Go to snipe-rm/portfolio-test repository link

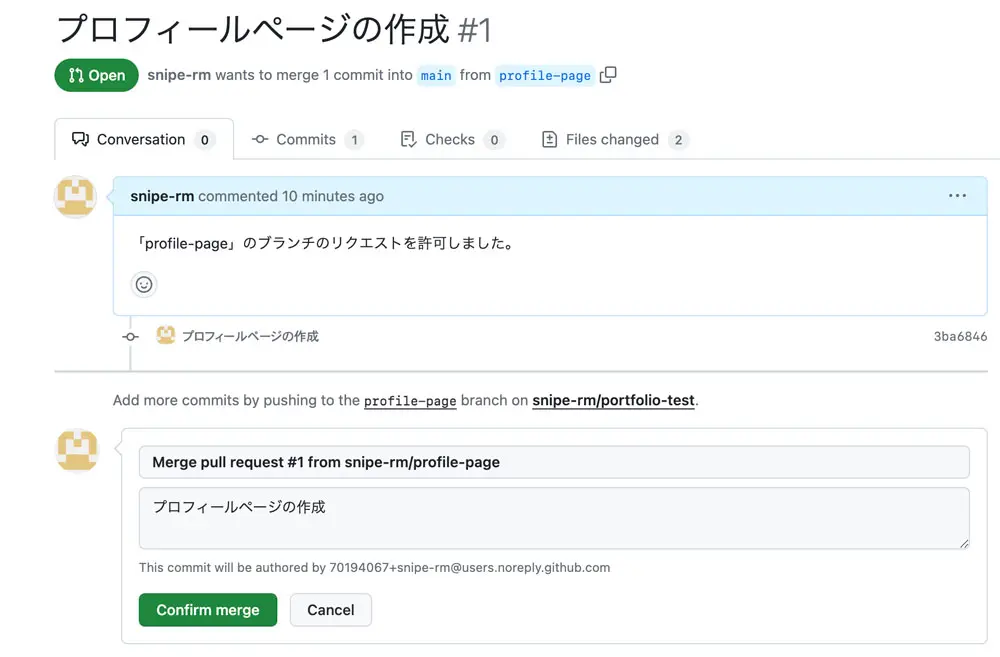click(613, 400)
